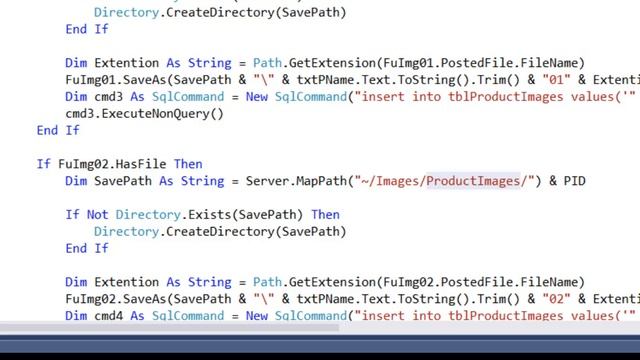Click Path.GetExtension on the FuImg02 line
Image resolution: width=640 pixels, height=360 pixels.
314,282
